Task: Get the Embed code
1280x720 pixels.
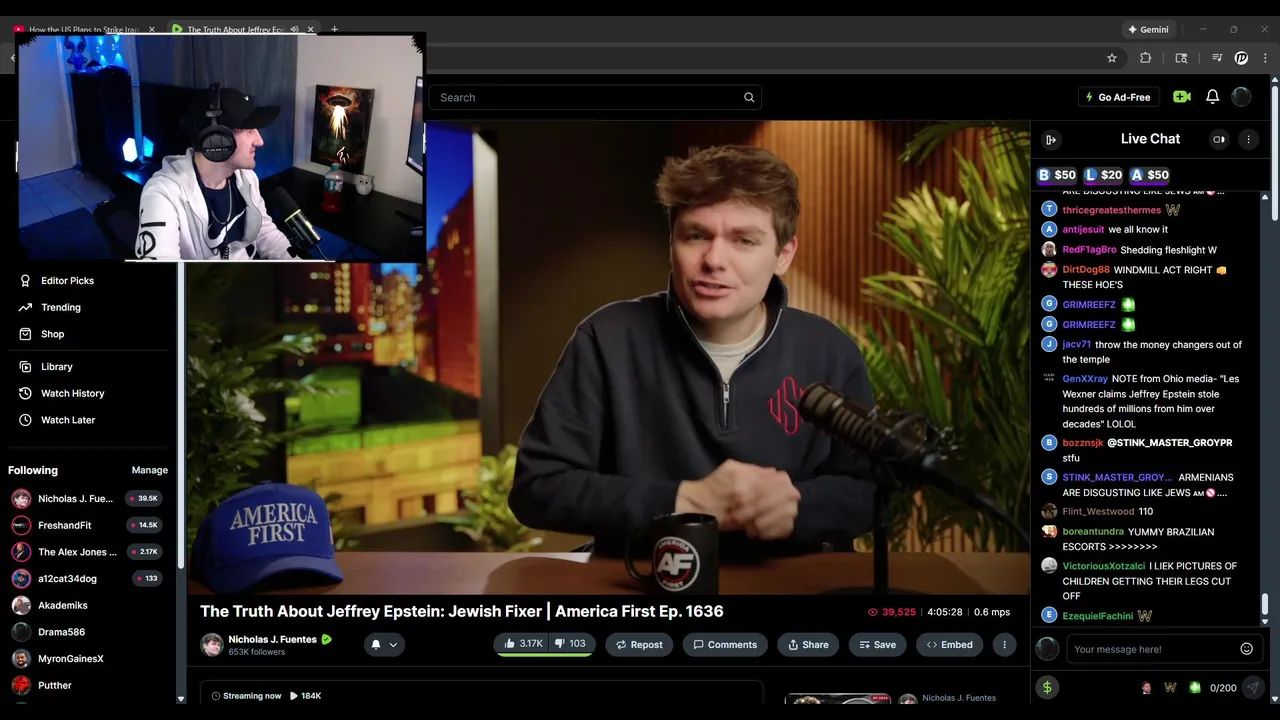Action: 950,645
